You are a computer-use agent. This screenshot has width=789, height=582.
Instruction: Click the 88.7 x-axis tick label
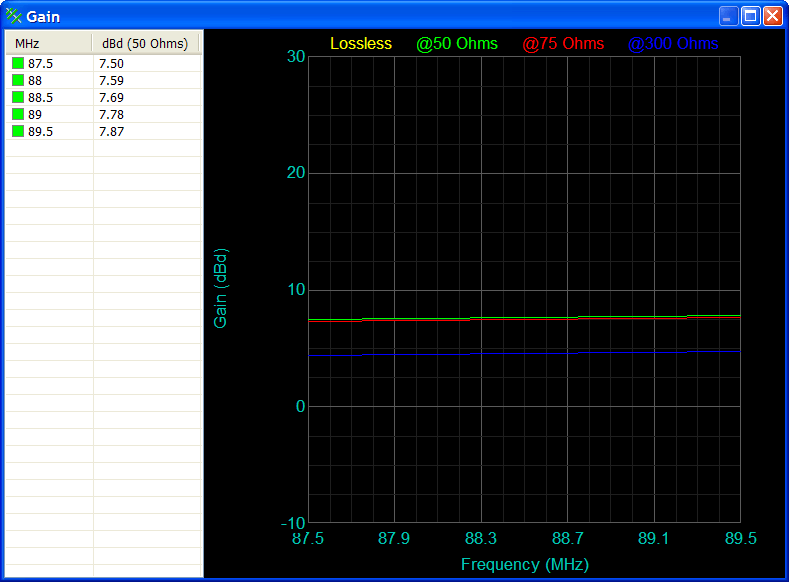point(568,538)
